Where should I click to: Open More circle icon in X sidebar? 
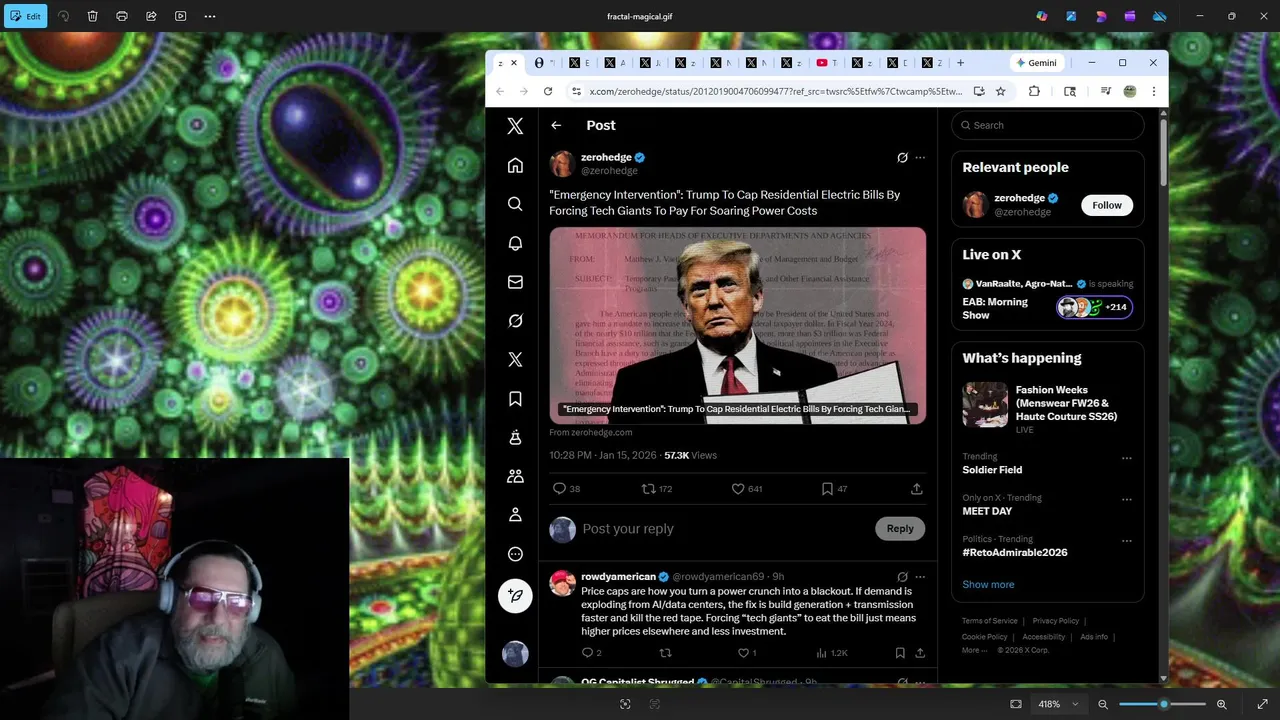515,554
